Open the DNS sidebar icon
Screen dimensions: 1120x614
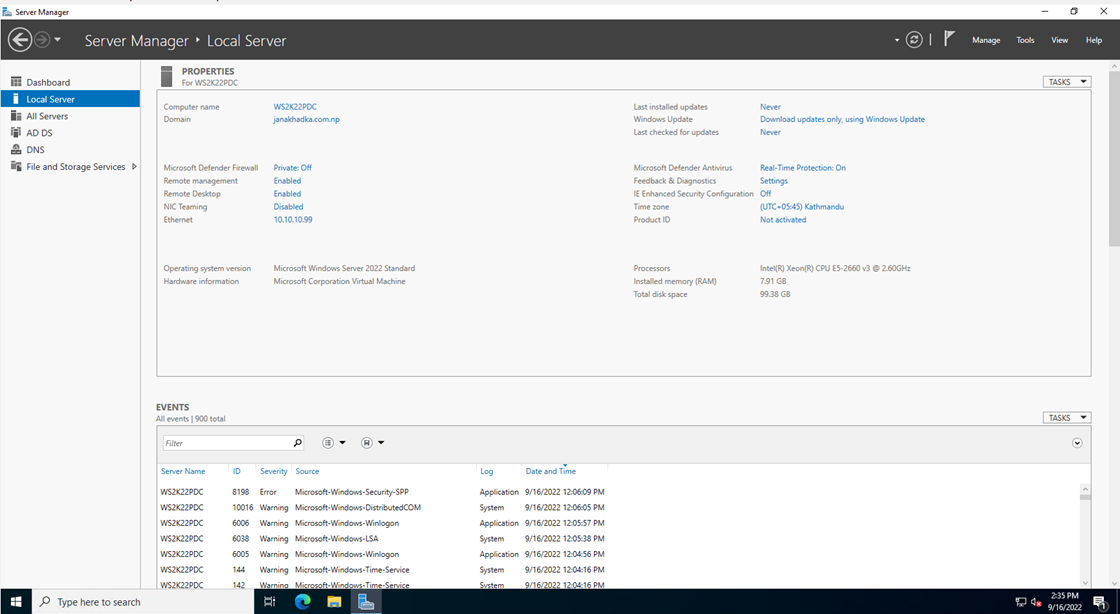tap(15, 149)
